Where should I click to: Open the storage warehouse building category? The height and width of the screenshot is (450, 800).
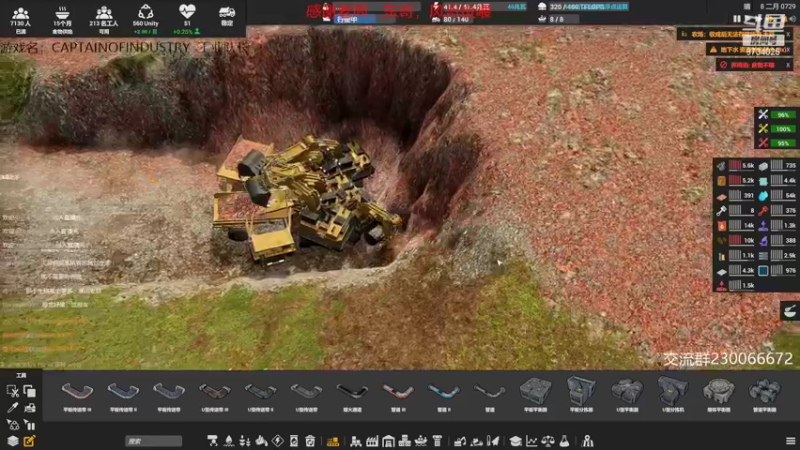(x=388, y=441)
